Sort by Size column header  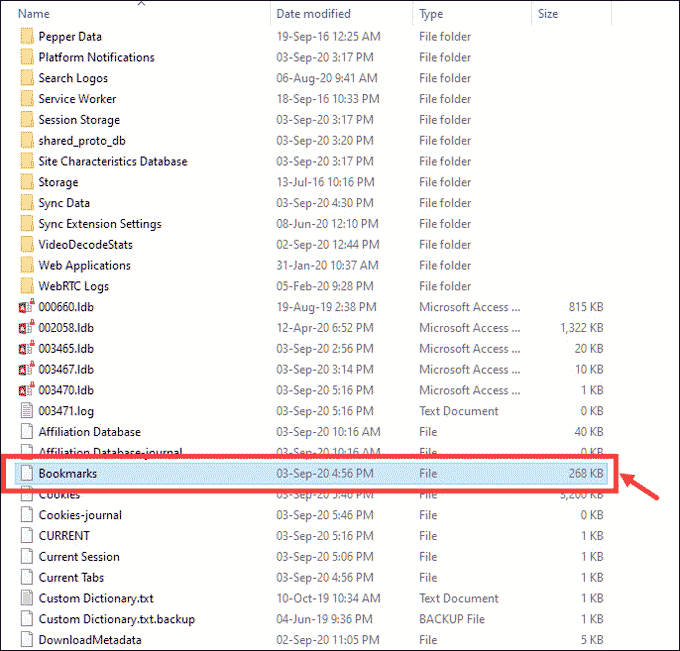coord(548,14)
